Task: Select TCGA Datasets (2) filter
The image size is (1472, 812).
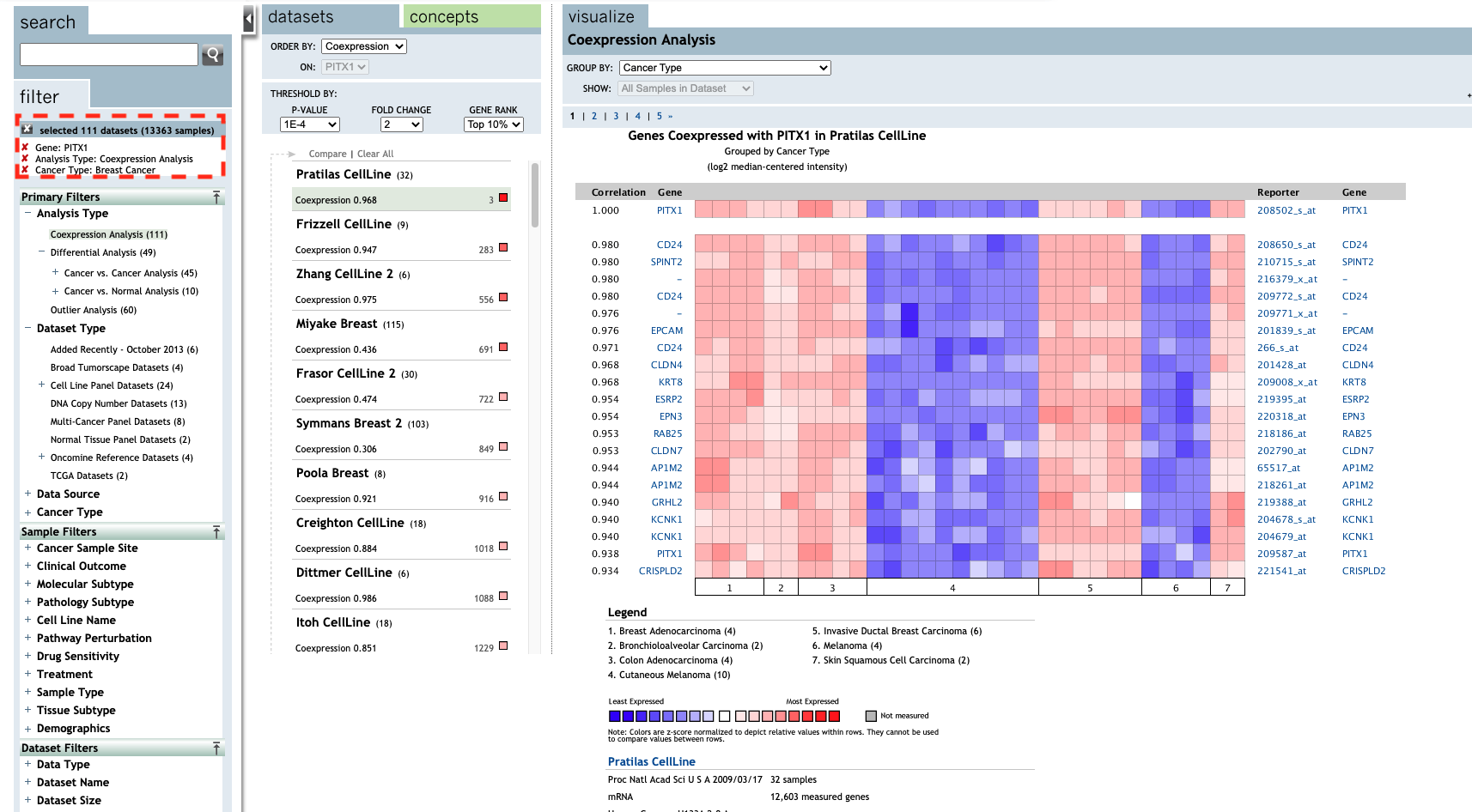Action: coord(88,476)
